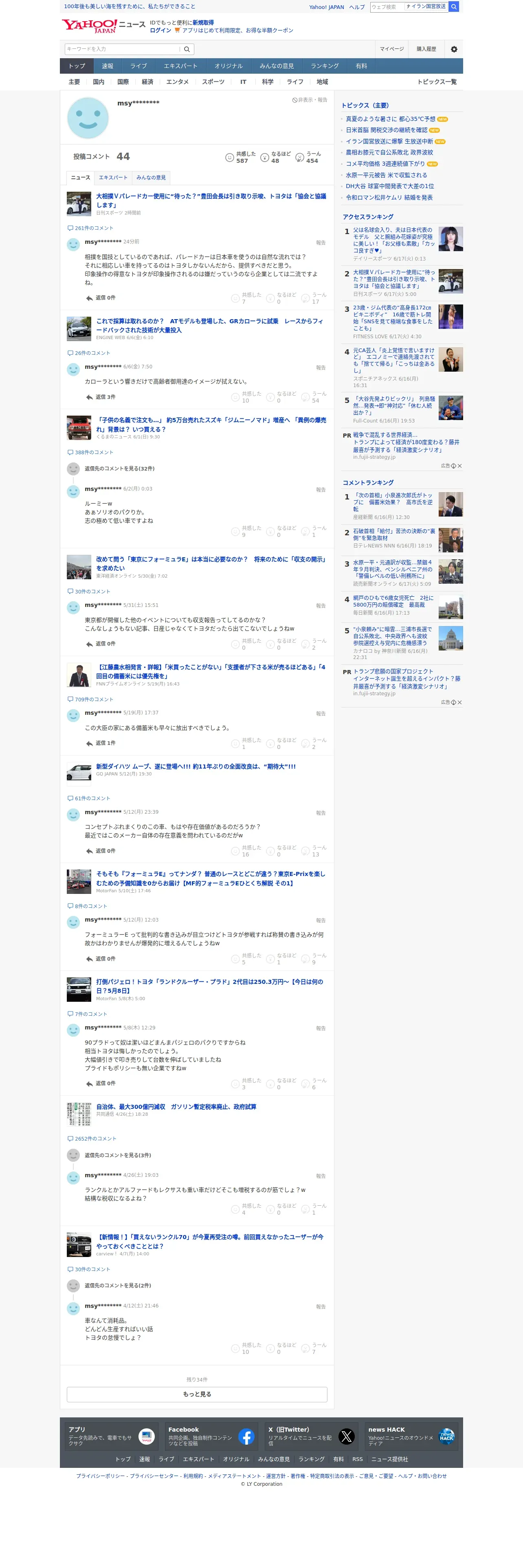Image resolution: width=523 pixels, height=1568 pixels.
Task: Close the second sidebar ad with X
Action: 460,703
